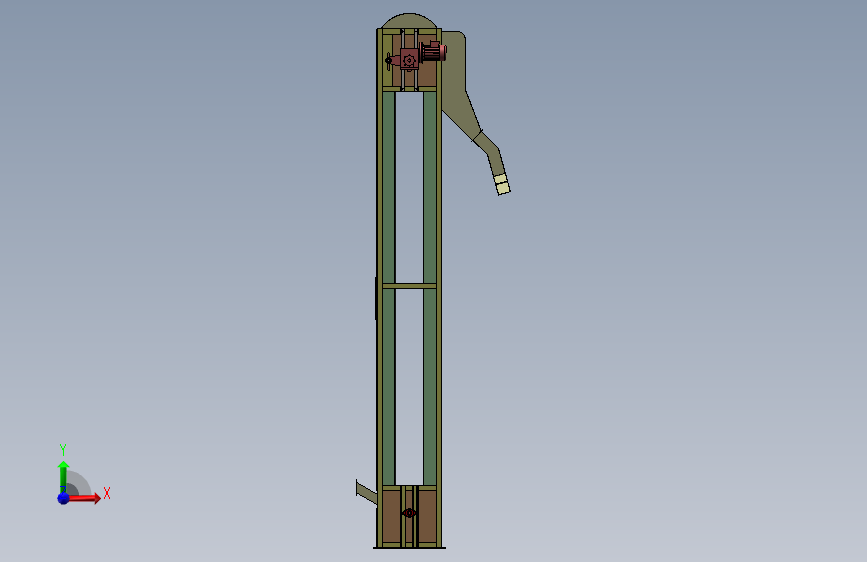This screenshot has height=562, width=867.
Task: Select the red drive motor at the top
Action: 433,53
